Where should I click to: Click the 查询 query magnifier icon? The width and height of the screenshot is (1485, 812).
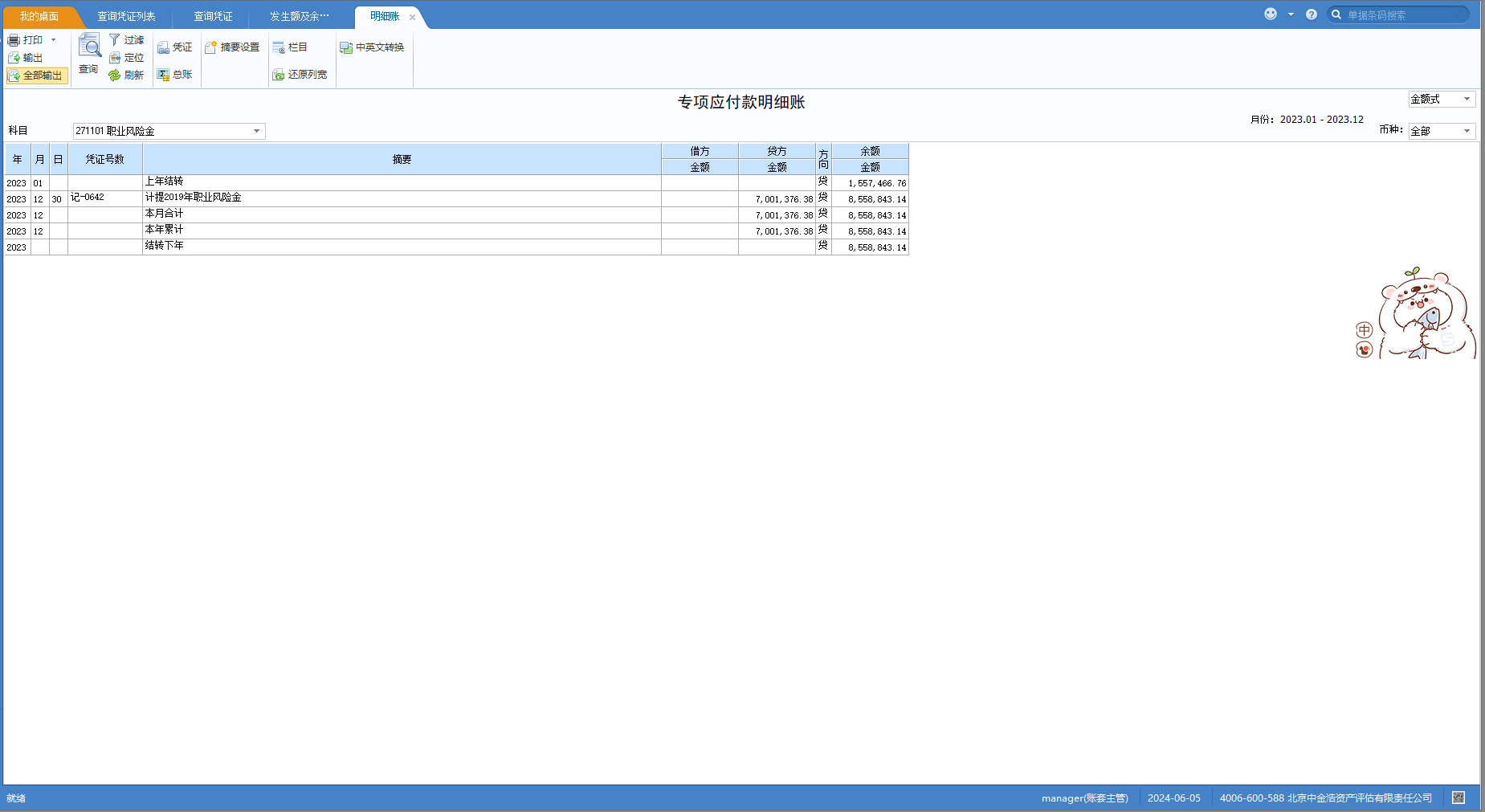click(89, 46)
